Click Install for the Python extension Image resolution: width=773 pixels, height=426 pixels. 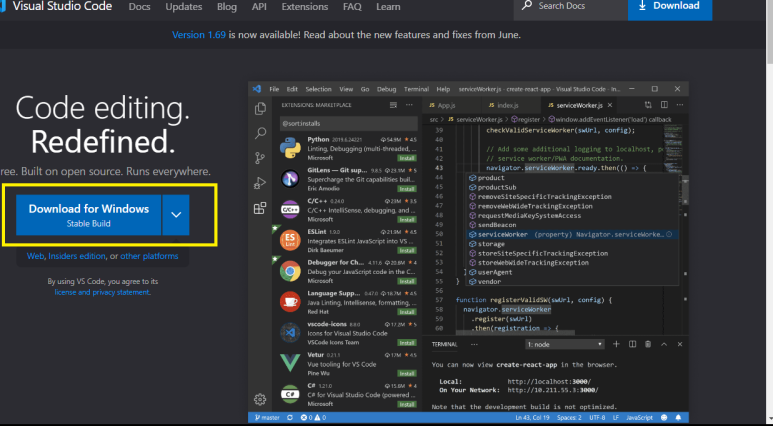407,158
